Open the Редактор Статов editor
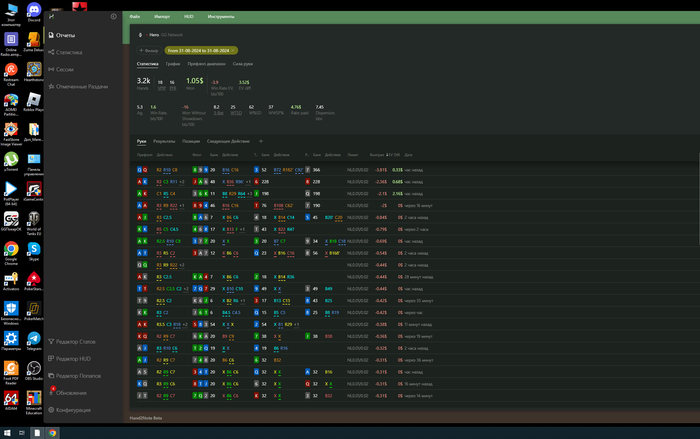This screenshot has height=439, width=700. (75, 342)
